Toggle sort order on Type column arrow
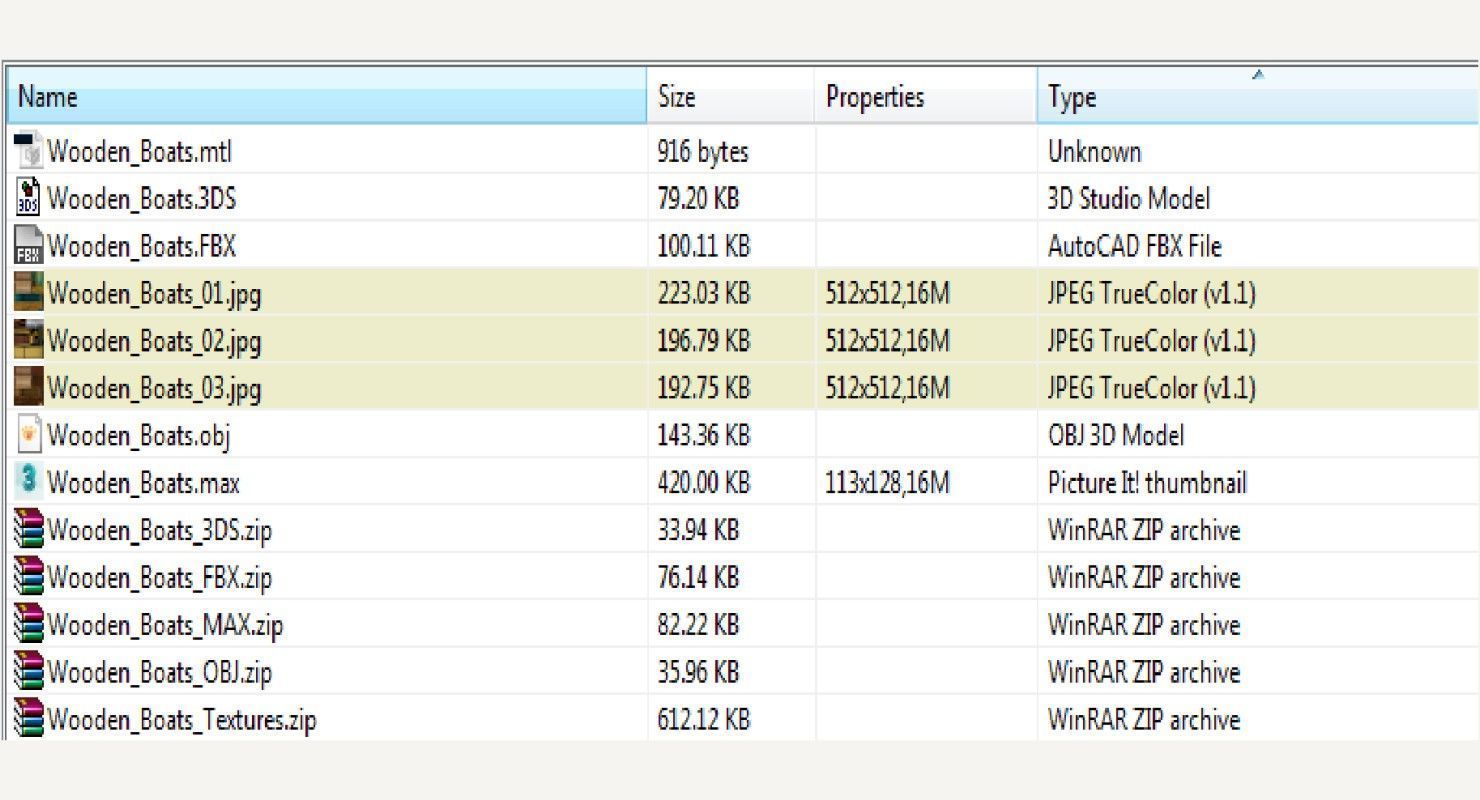1480x800 pixels. click(1258, 75)
